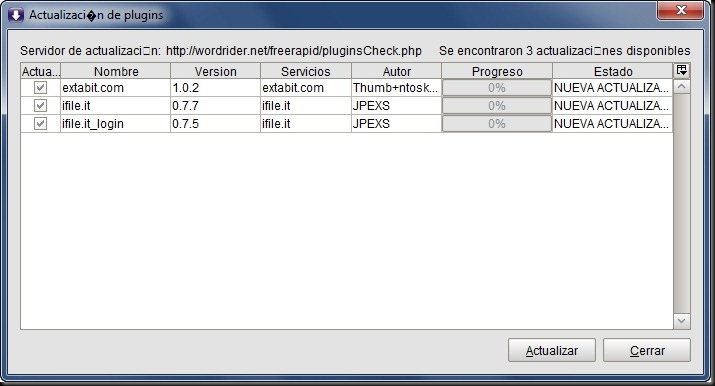Click the Servicios column header
The width and height of the screenshot is (715, 386).
pos(306,71)
